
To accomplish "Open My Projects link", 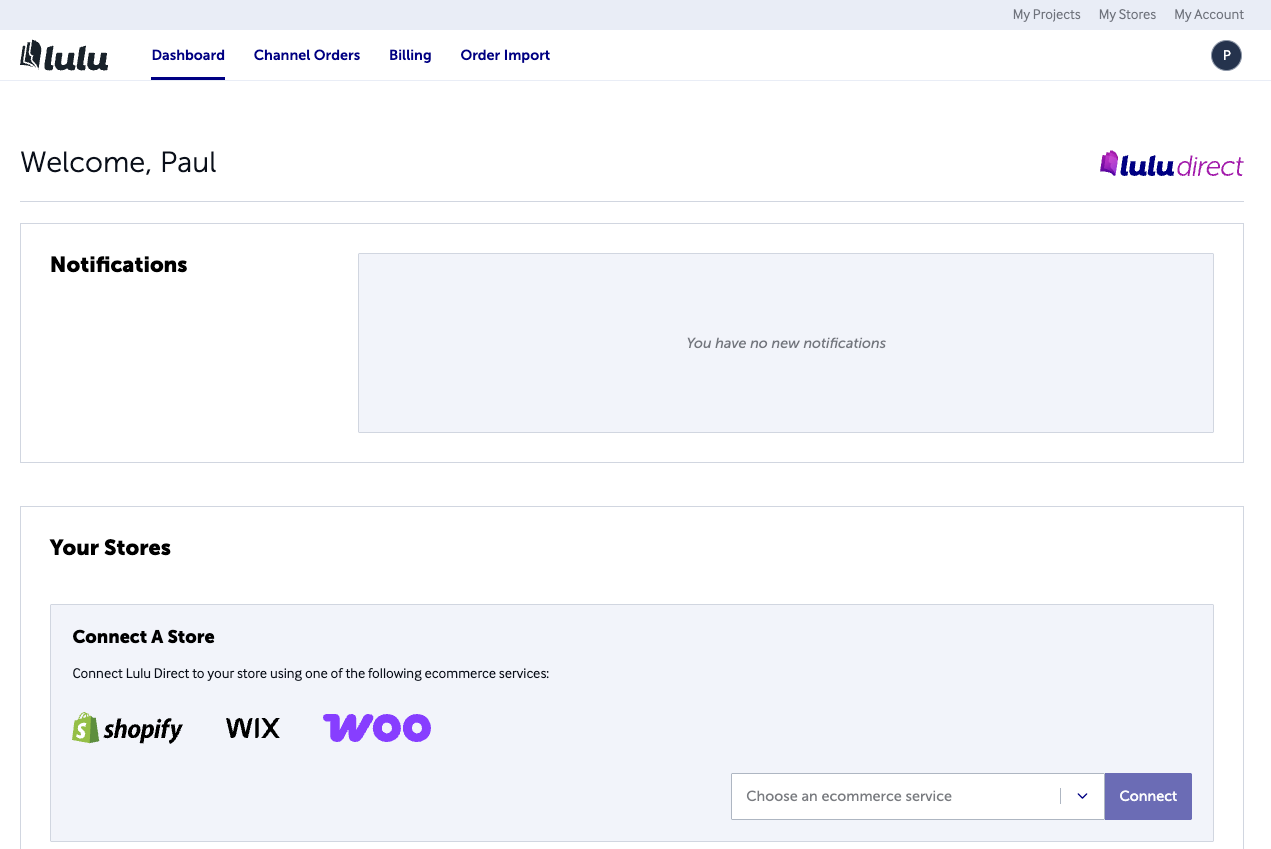I will pyautogui.click(x=1046, y=14).
